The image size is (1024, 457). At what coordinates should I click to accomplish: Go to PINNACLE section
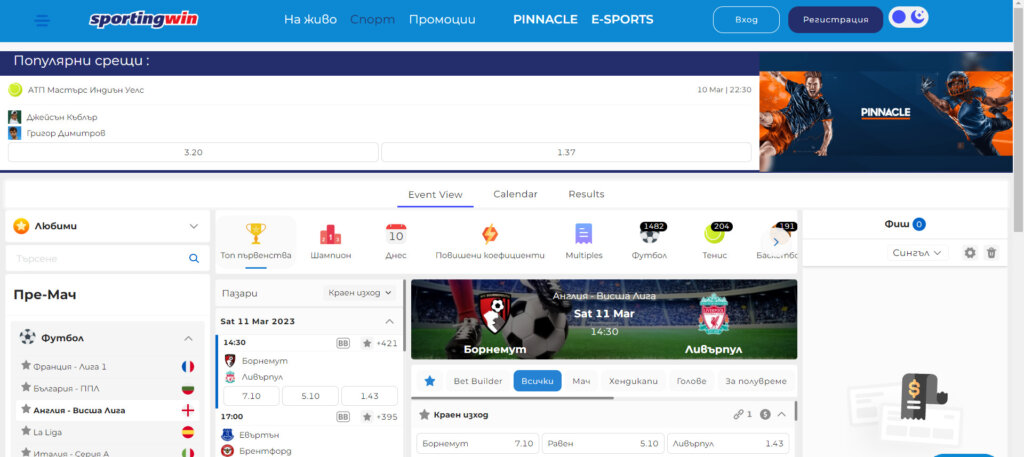click(545, 20)
